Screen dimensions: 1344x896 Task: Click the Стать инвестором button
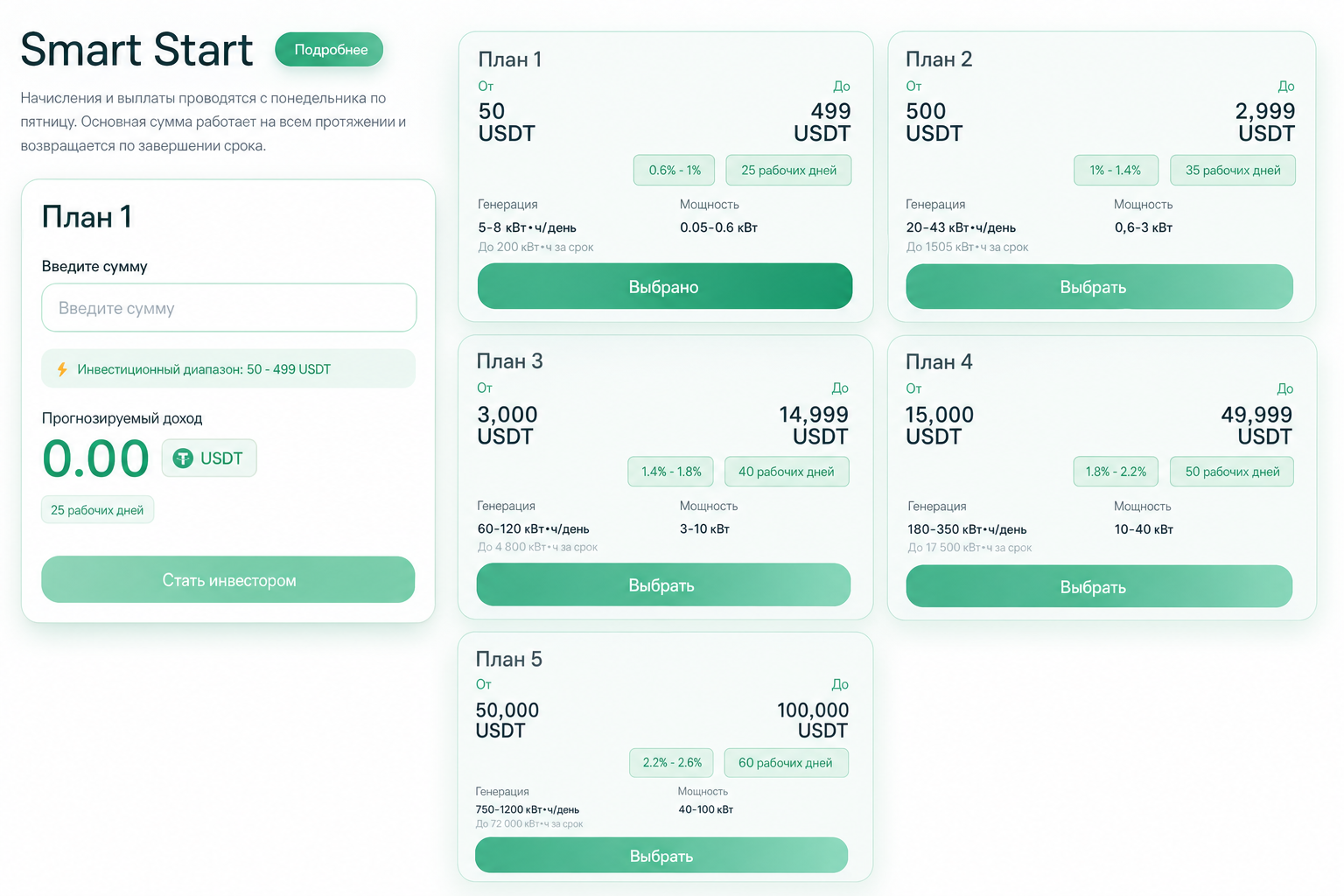click(228, 579)
